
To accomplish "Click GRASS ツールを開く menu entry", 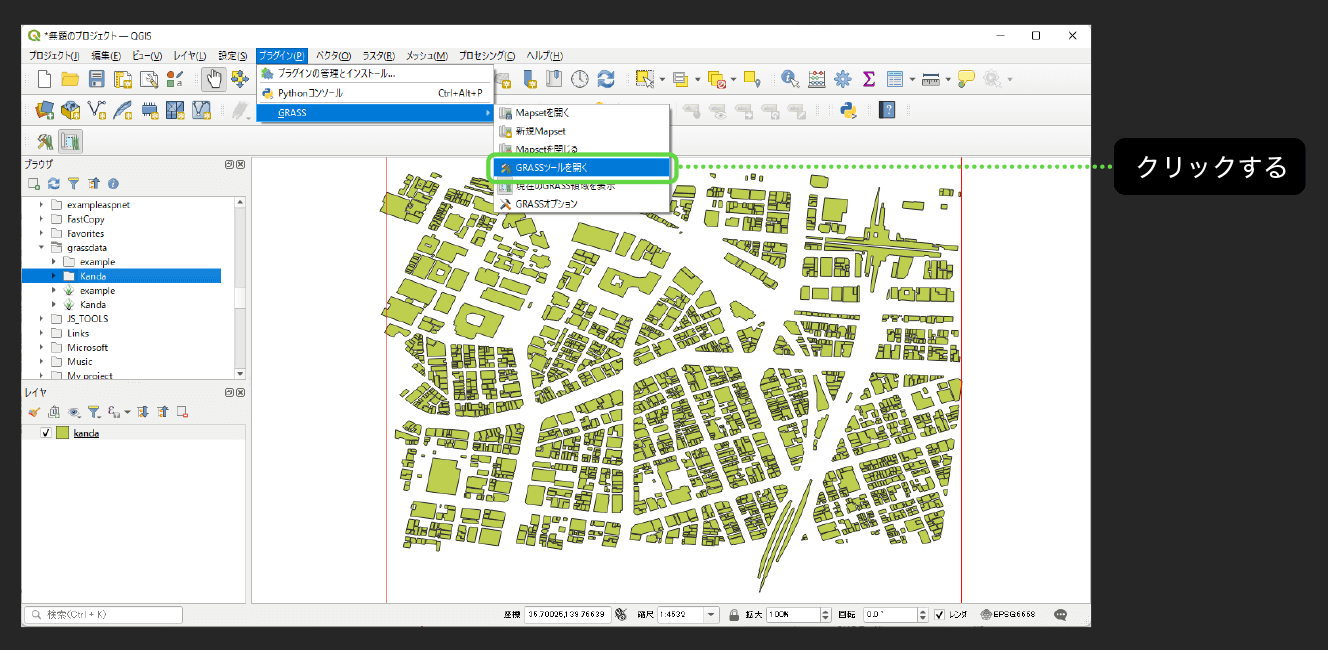I will [582, 168].
